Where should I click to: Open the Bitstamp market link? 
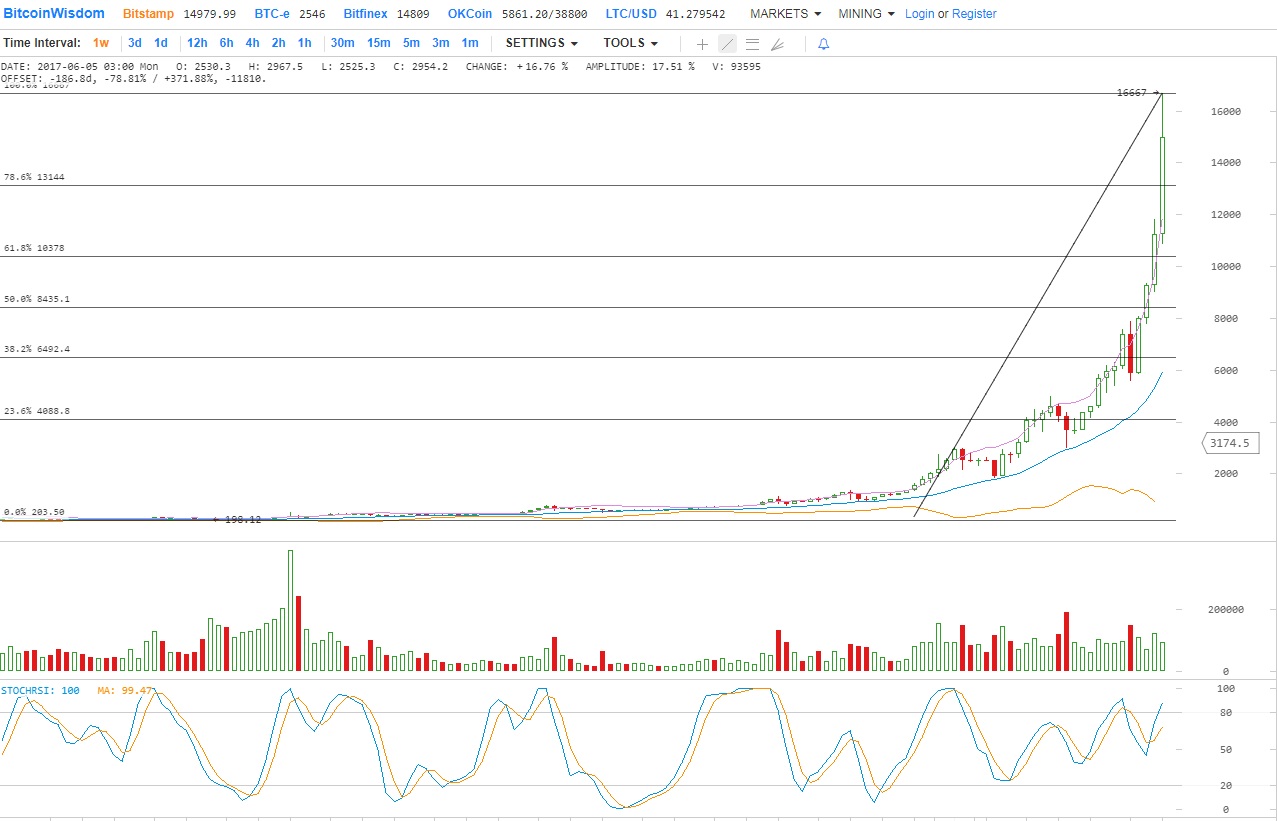150,14
